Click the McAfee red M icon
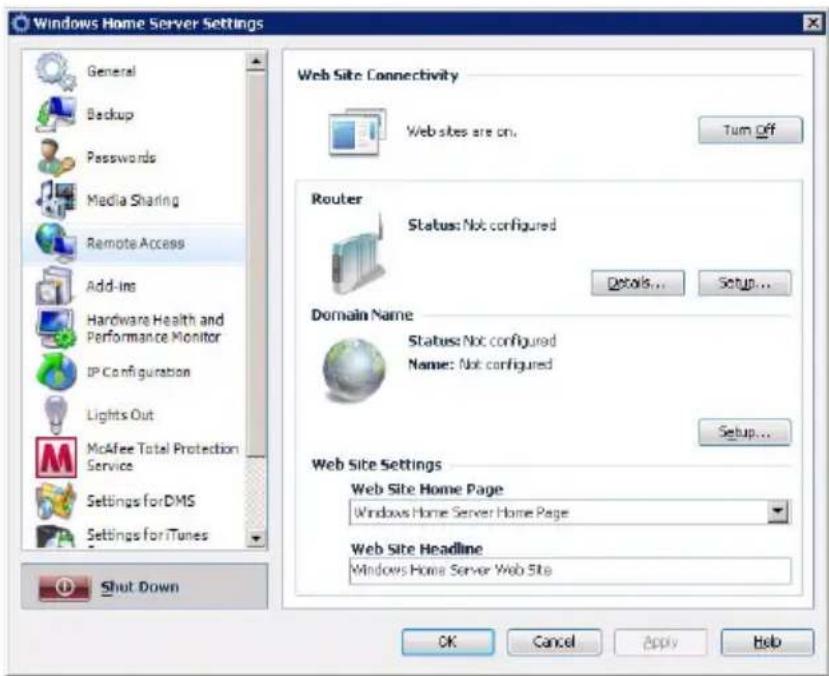Viewport: 829px width, 676px height. coord(56,457)
